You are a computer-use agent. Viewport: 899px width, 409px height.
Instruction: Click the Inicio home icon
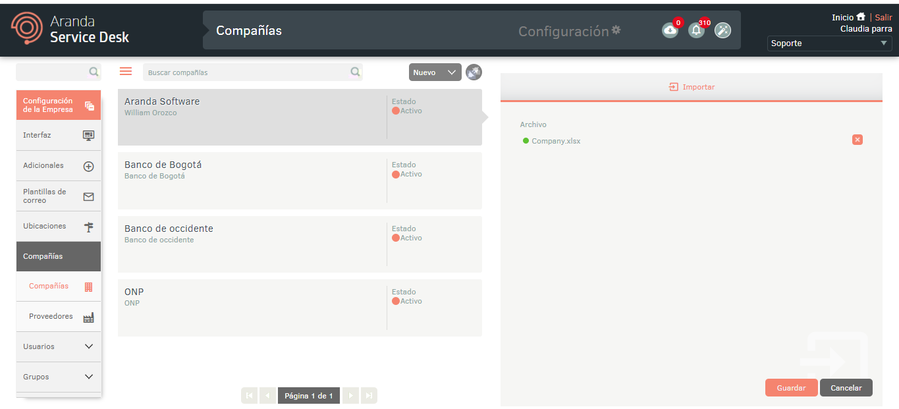861,17
